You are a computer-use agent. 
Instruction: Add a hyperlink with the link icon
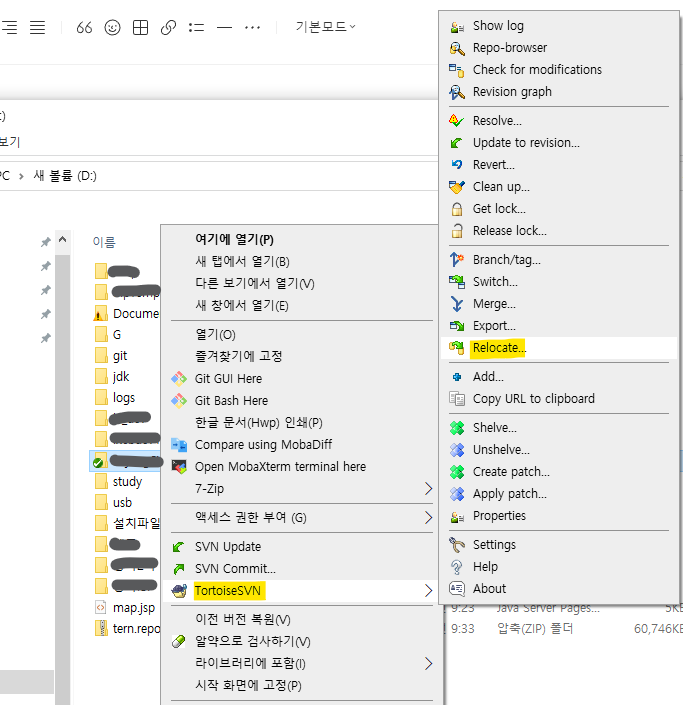(168, 27)
